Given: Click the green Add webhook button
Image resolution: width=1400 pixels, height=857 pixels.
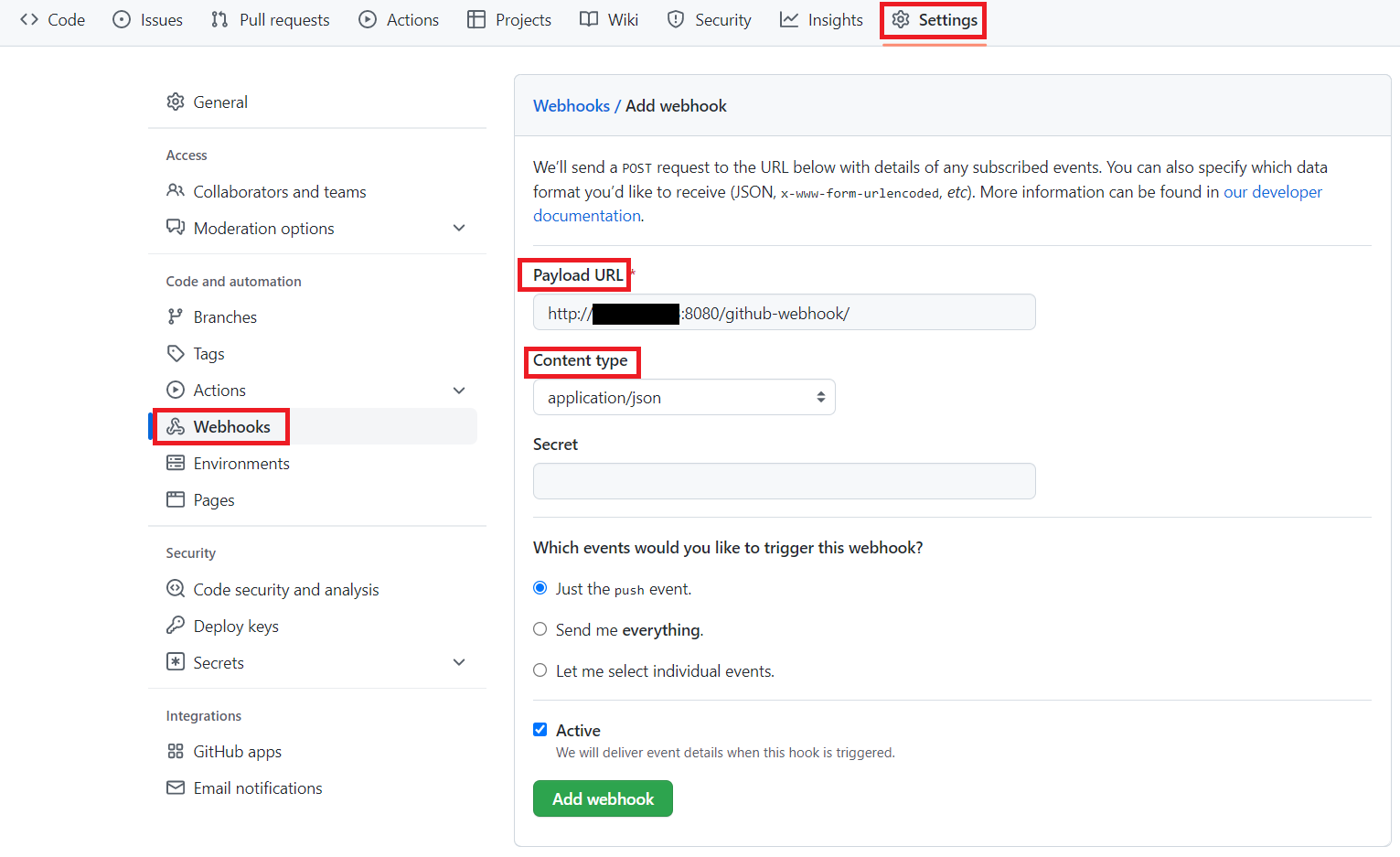Looking at the screenshot, I should [x=603, y=798].
